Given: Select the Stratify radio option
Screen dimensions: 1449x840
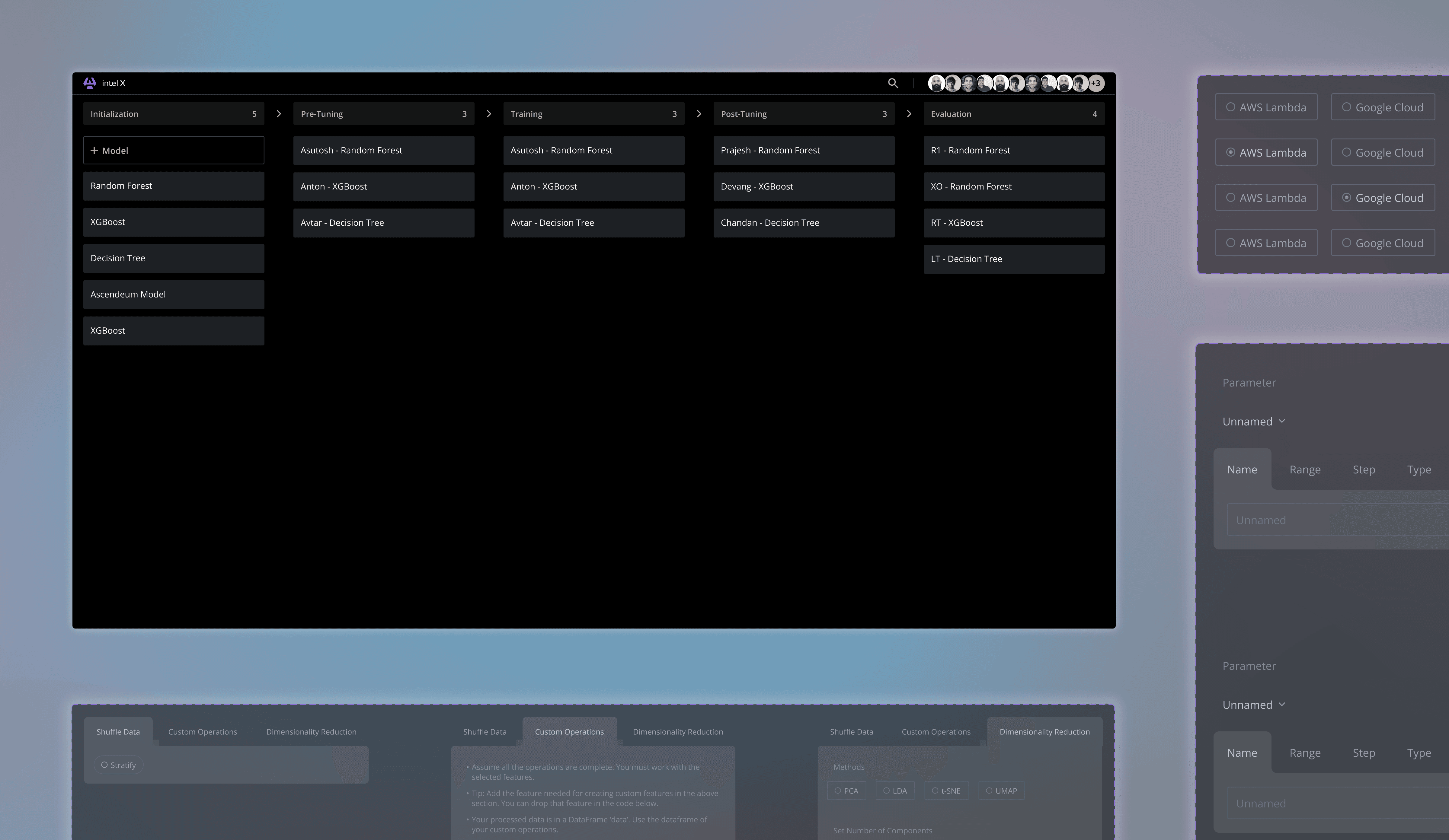Looking at the screenshot, I should coord(118,765).
